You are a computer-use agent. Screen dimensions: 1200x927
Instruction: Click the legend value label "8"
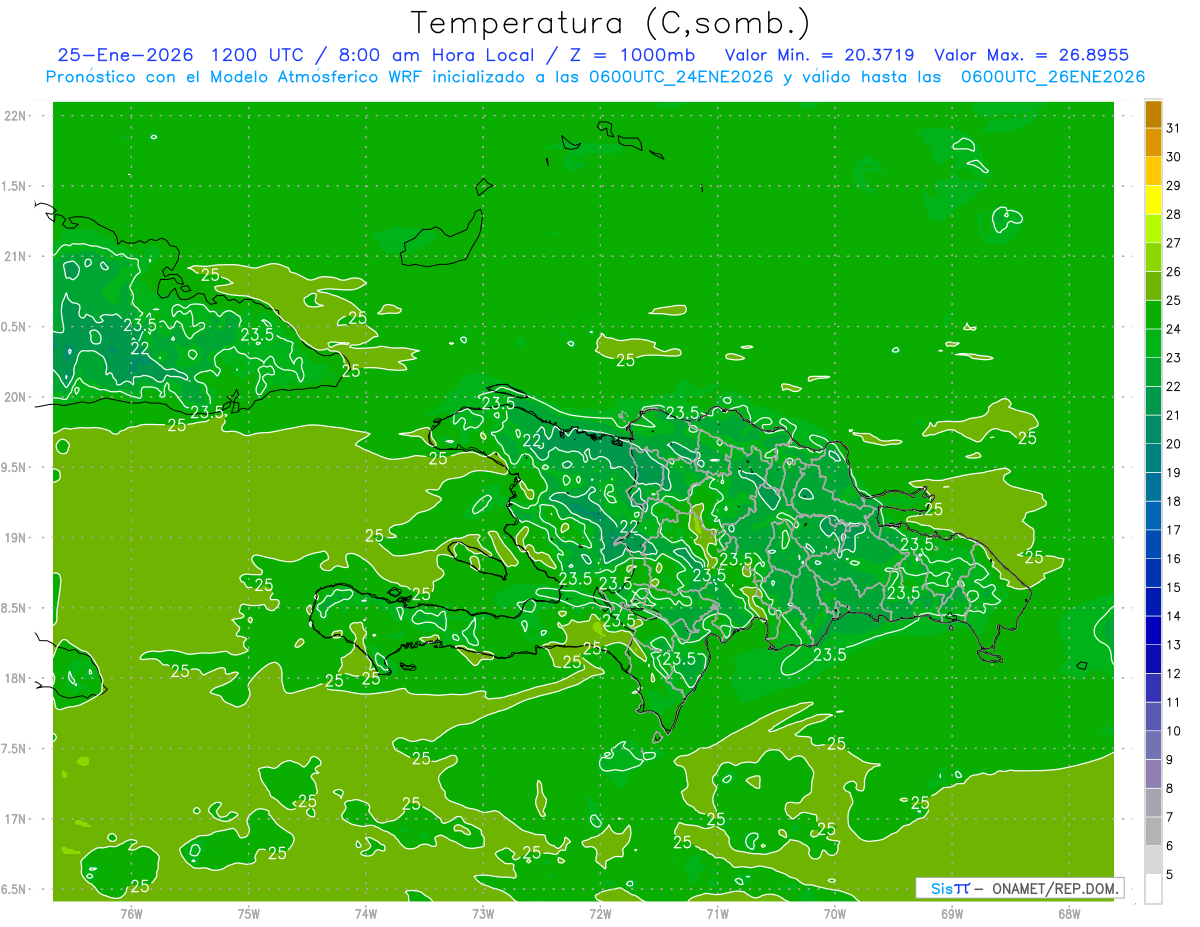[1170, 788]
